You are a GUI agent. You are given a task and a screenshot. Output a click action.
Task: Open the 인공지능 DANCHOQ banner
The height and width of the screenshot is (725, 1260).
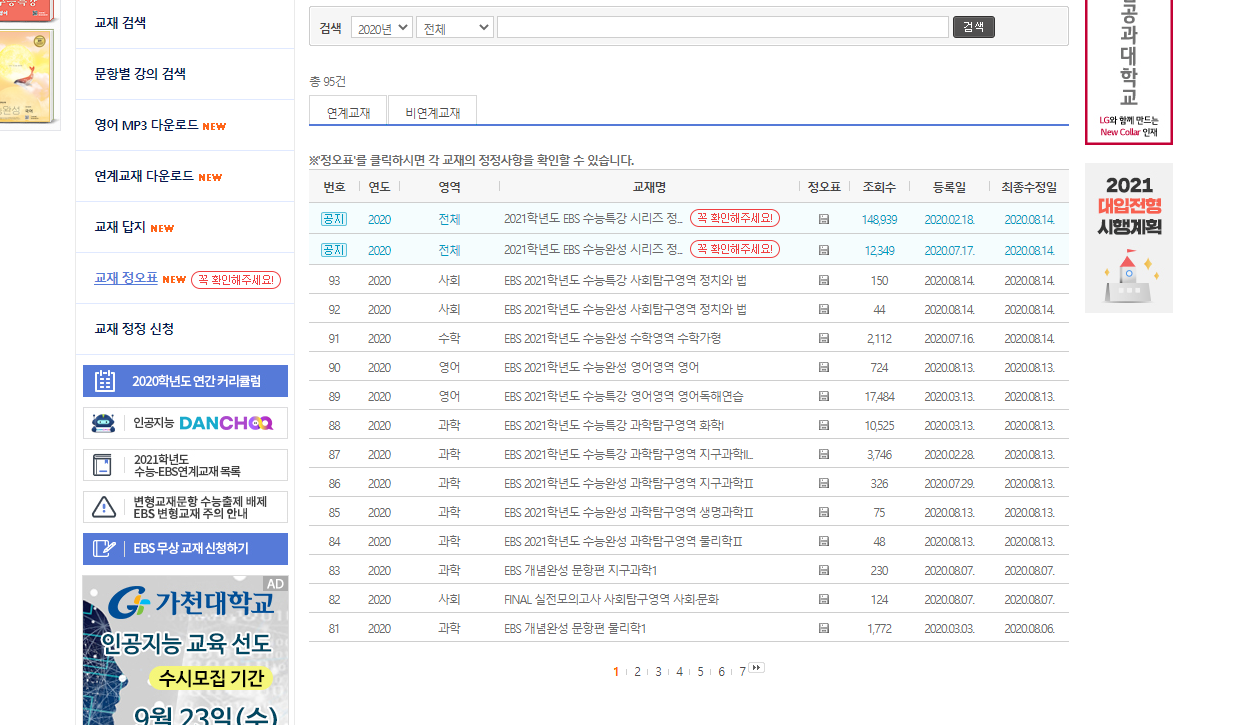click(185, 423)
